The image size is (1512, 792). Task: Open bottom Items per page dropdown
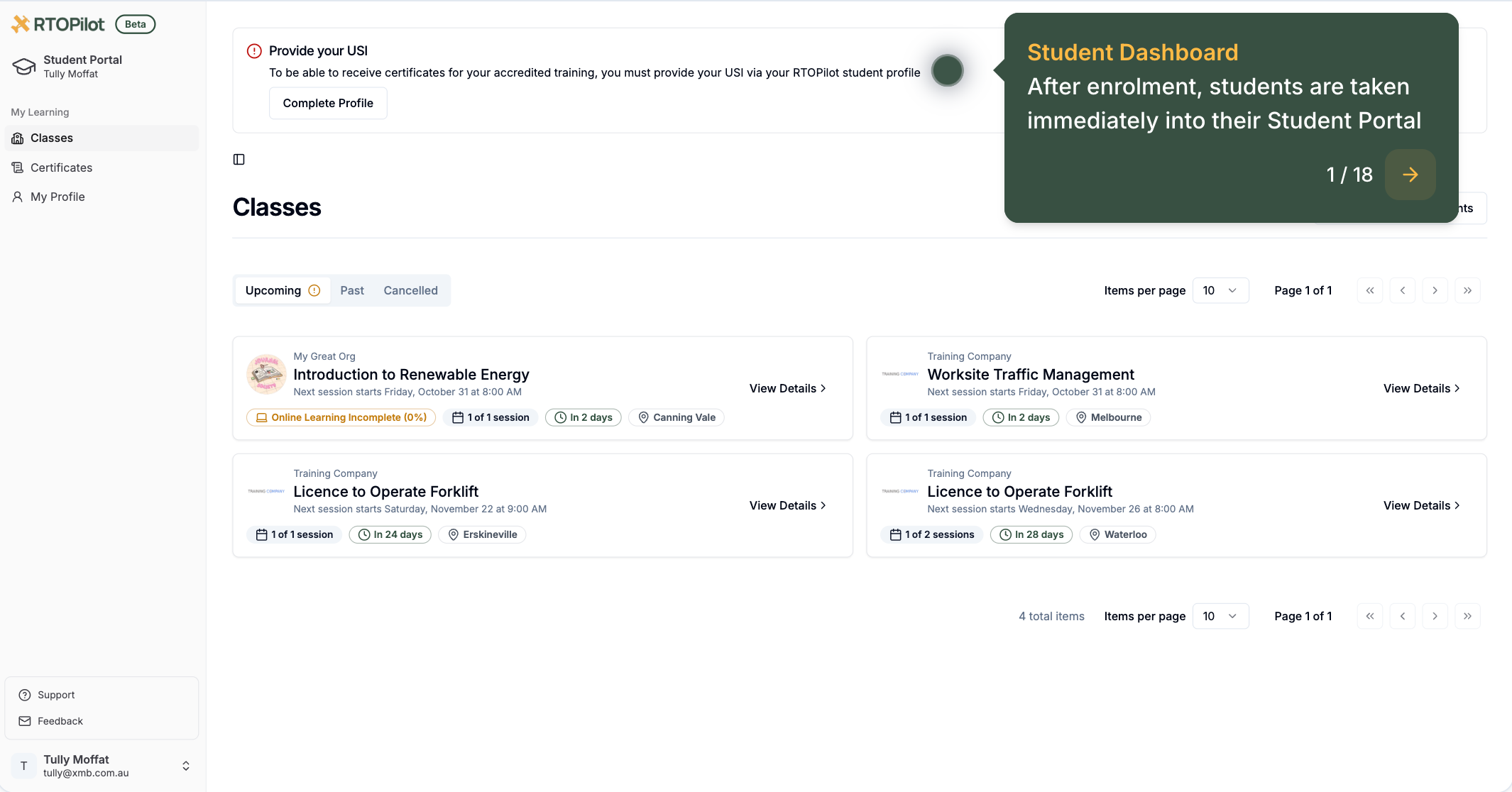click(1220, 616)
